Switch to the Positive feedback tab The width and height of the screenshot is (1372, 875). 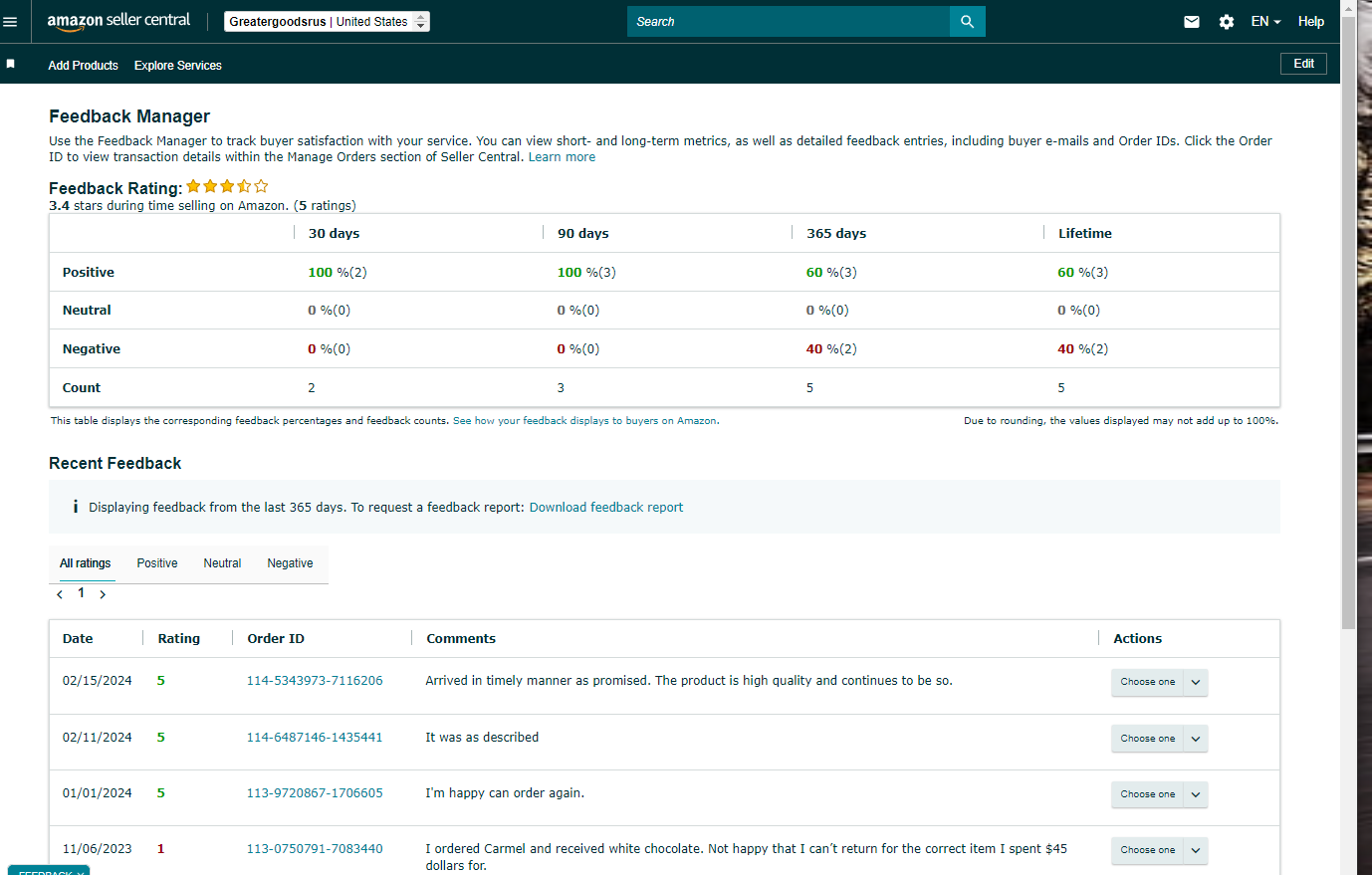157,563
